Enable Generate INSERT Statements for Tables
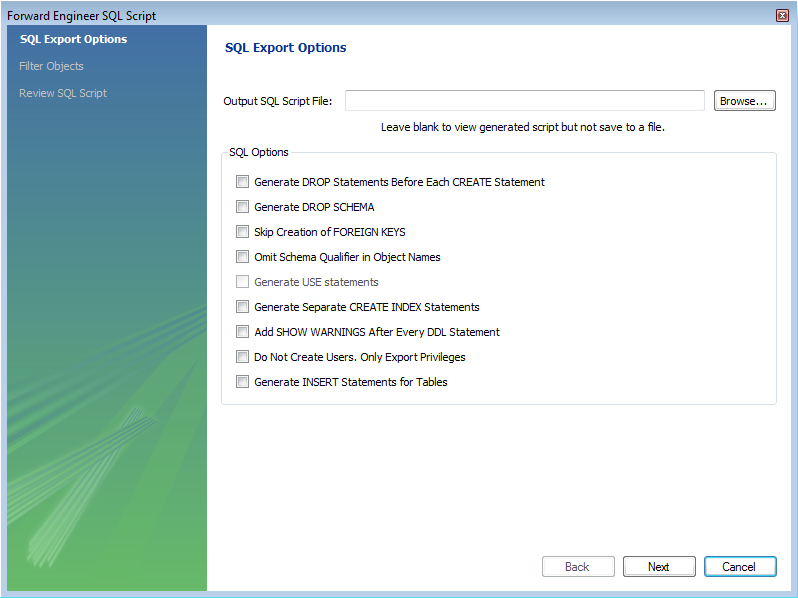This screenshot has height=598, width=798. point(242,382)
